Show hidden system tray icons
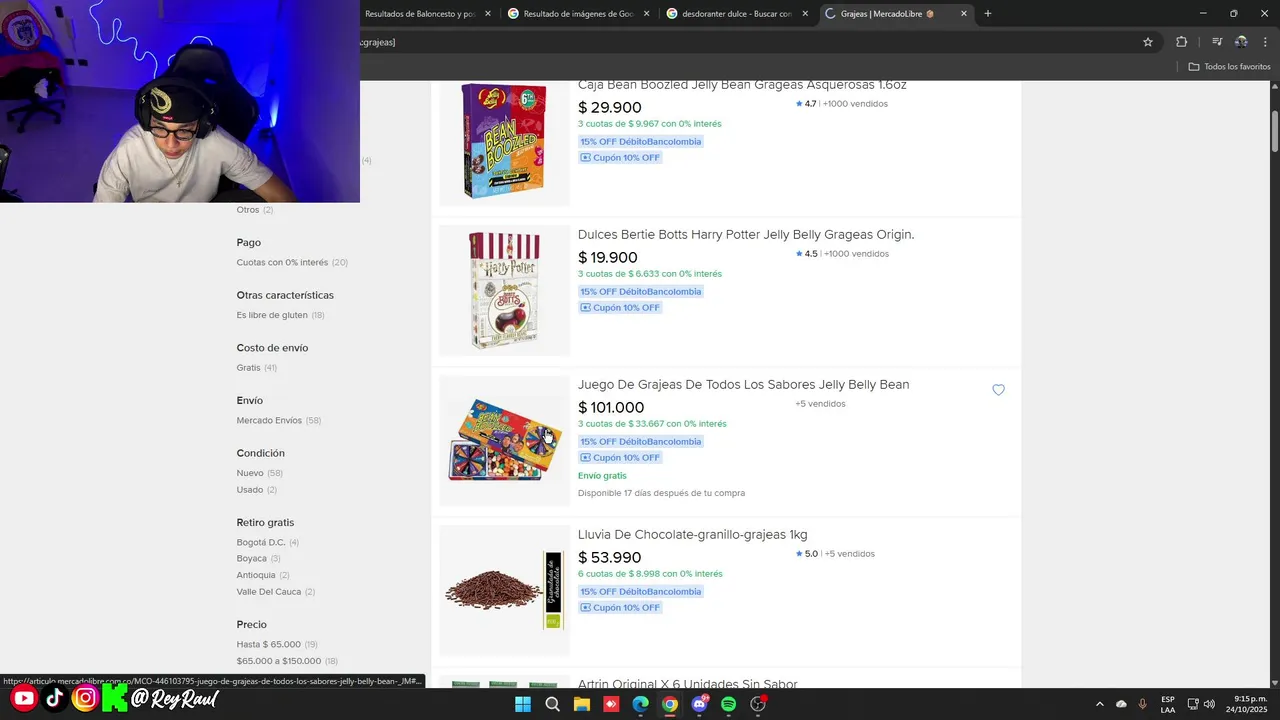 point(1100,704)
